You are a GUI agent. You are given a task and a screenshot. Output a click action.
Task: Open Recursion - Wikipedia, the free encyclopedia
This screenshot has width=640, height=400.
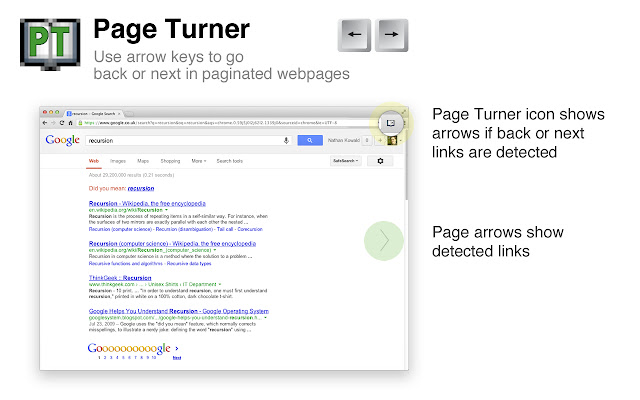pyautogui.click(x=147, y=203)
